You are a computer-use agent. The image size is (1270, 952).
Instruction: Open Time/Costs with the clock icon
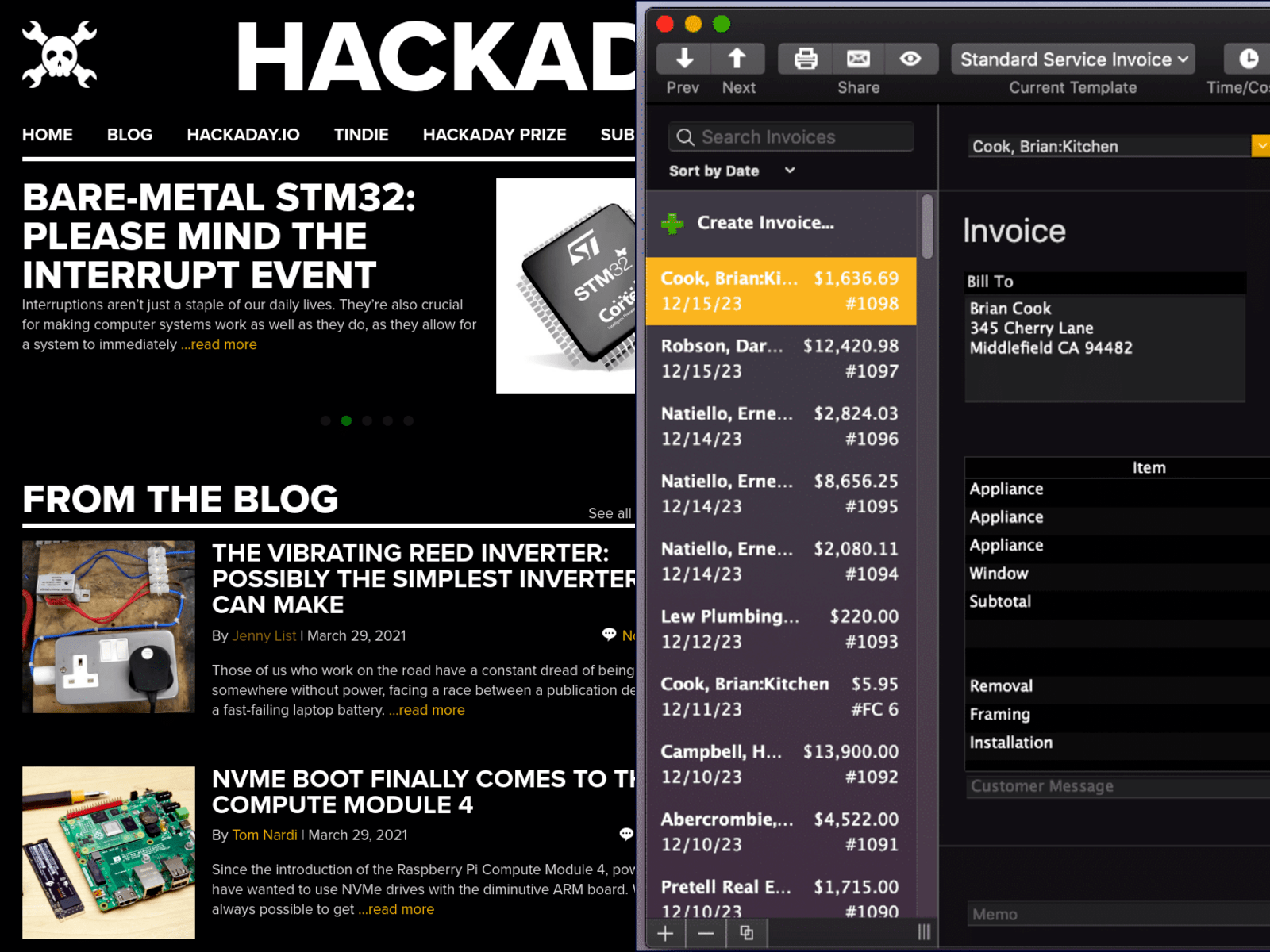(x=1249, y=58)
